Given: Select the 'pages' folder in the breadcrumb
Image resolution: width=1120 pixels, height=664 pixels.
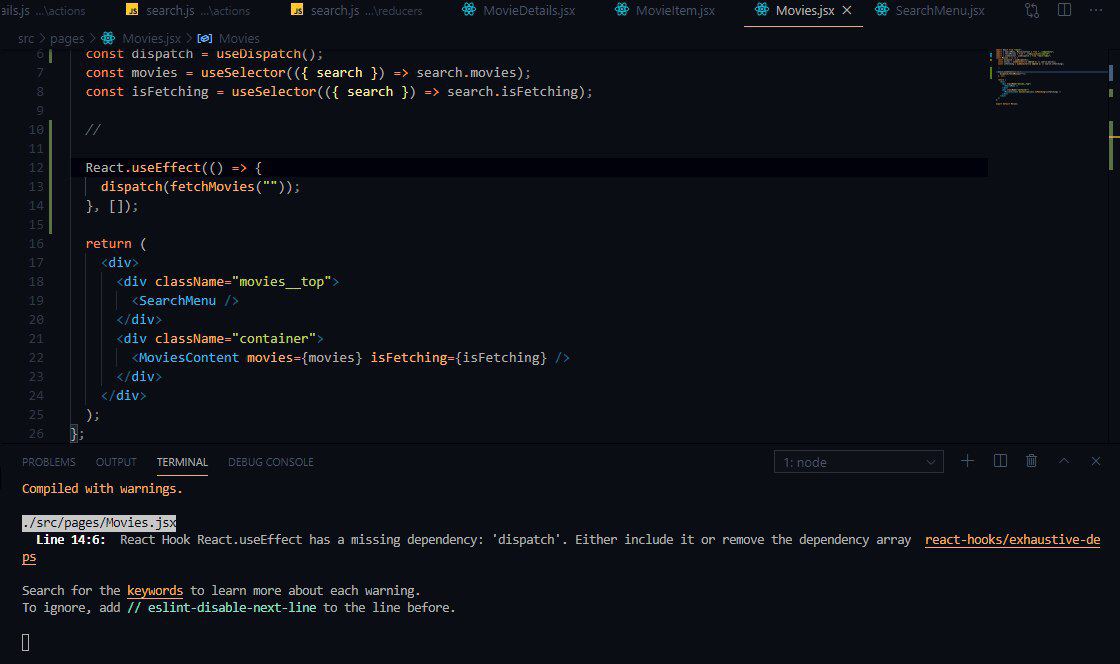Looking at the screenshot, I should 67,38.
